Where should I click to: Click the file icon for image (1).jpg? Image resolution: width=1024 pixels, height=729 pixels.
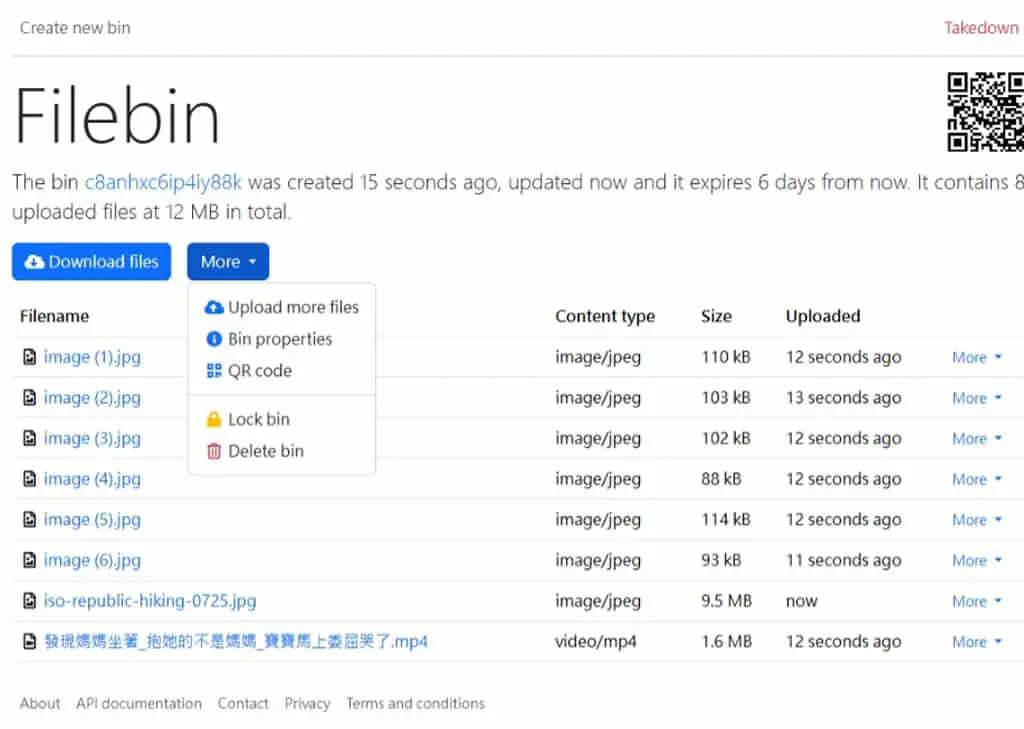coord(29,357)
